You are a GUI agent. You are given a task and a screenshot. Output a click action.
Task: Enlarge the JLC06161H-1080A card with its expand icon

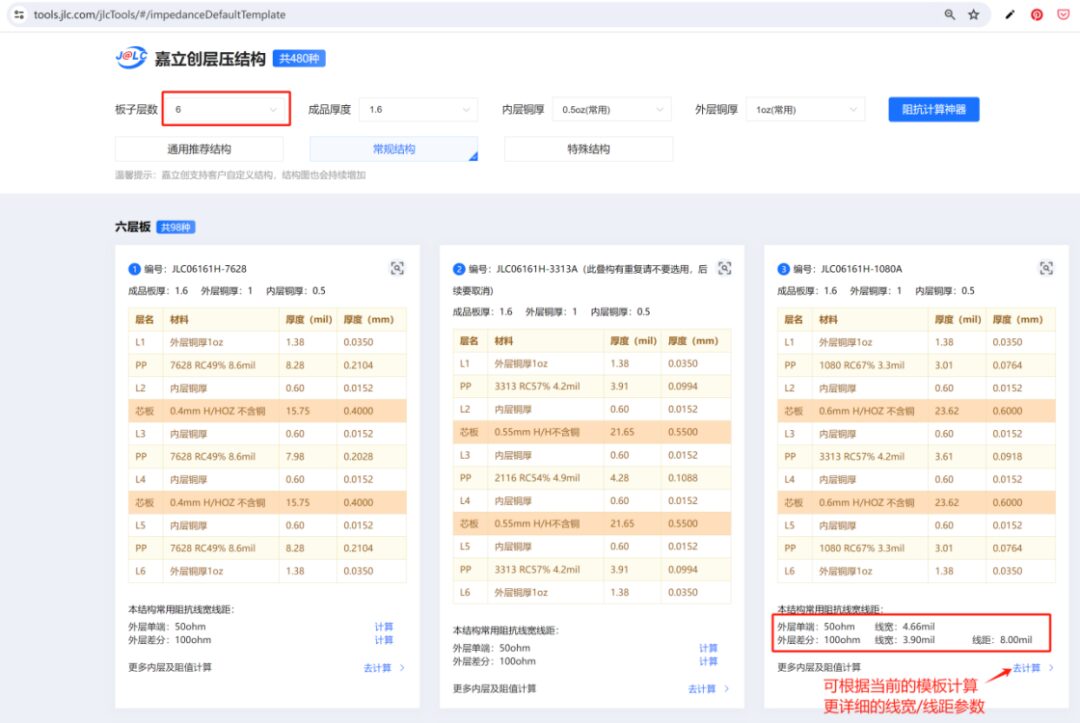[x=1046, y=269]
